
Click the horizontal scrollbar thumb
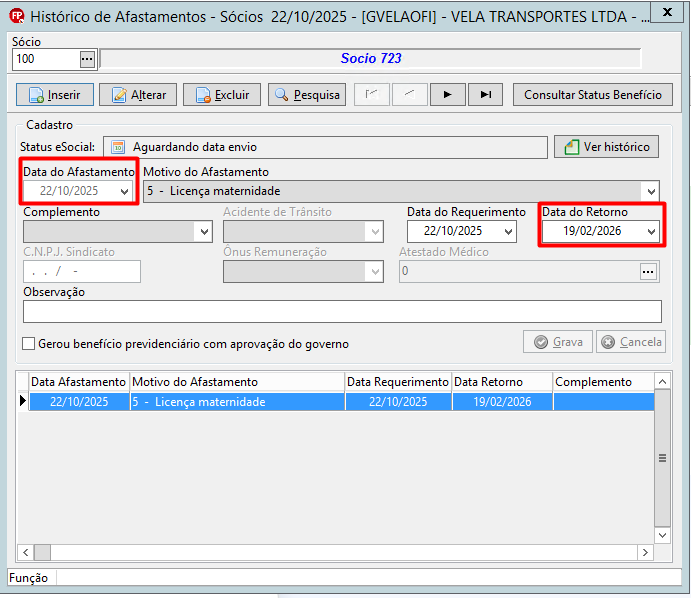point(42,553)
